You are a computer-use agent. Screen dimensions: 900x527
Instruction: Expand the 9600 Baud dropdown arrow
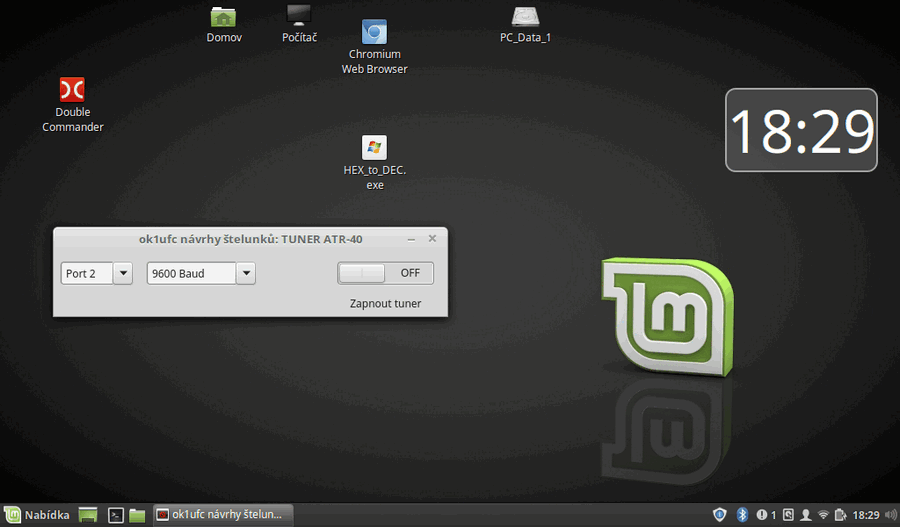tap(246, 273)
